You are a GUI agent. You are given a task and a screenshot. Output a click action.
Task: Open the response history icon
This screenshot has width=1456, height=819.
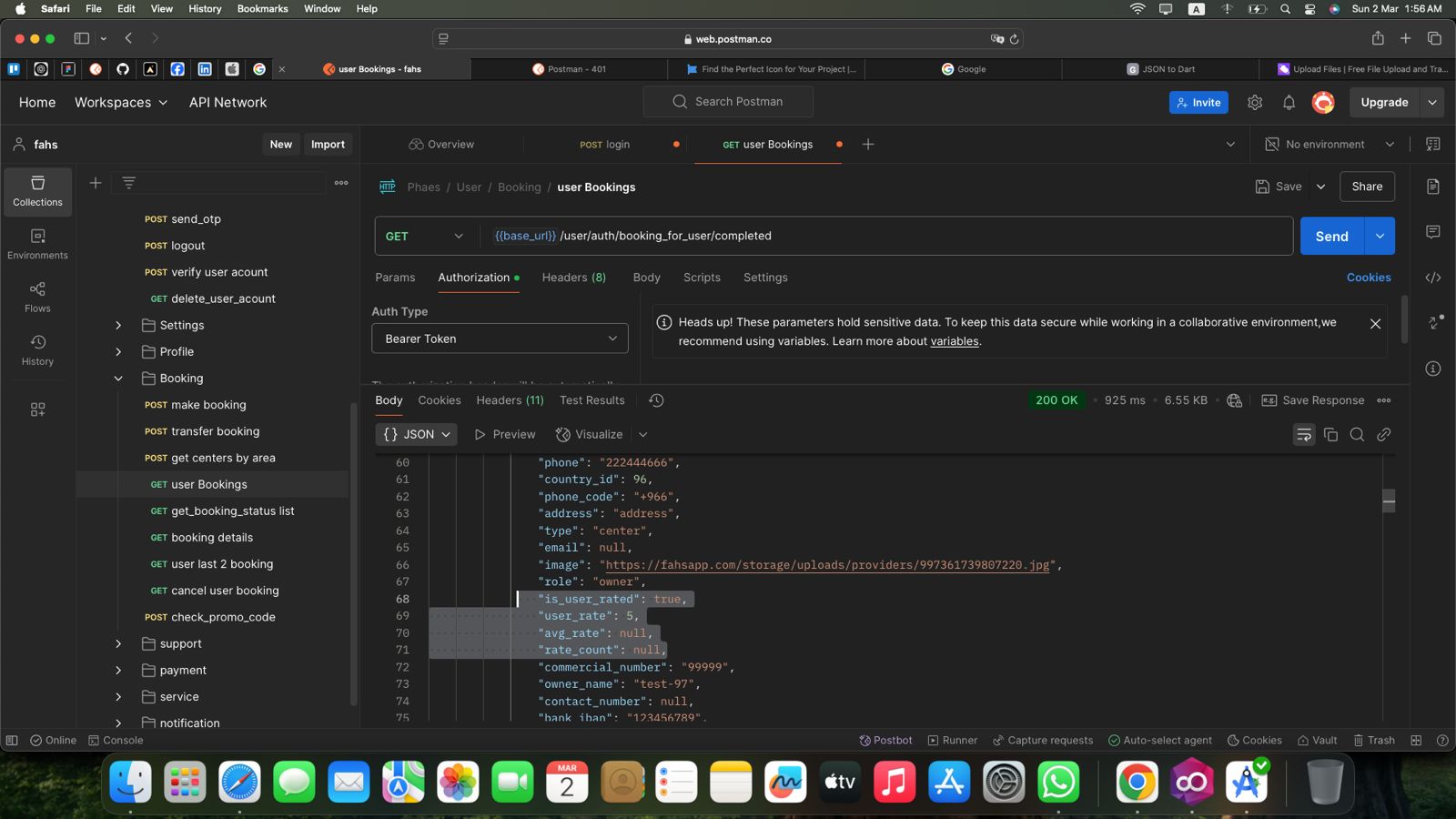tap(656, 400)
